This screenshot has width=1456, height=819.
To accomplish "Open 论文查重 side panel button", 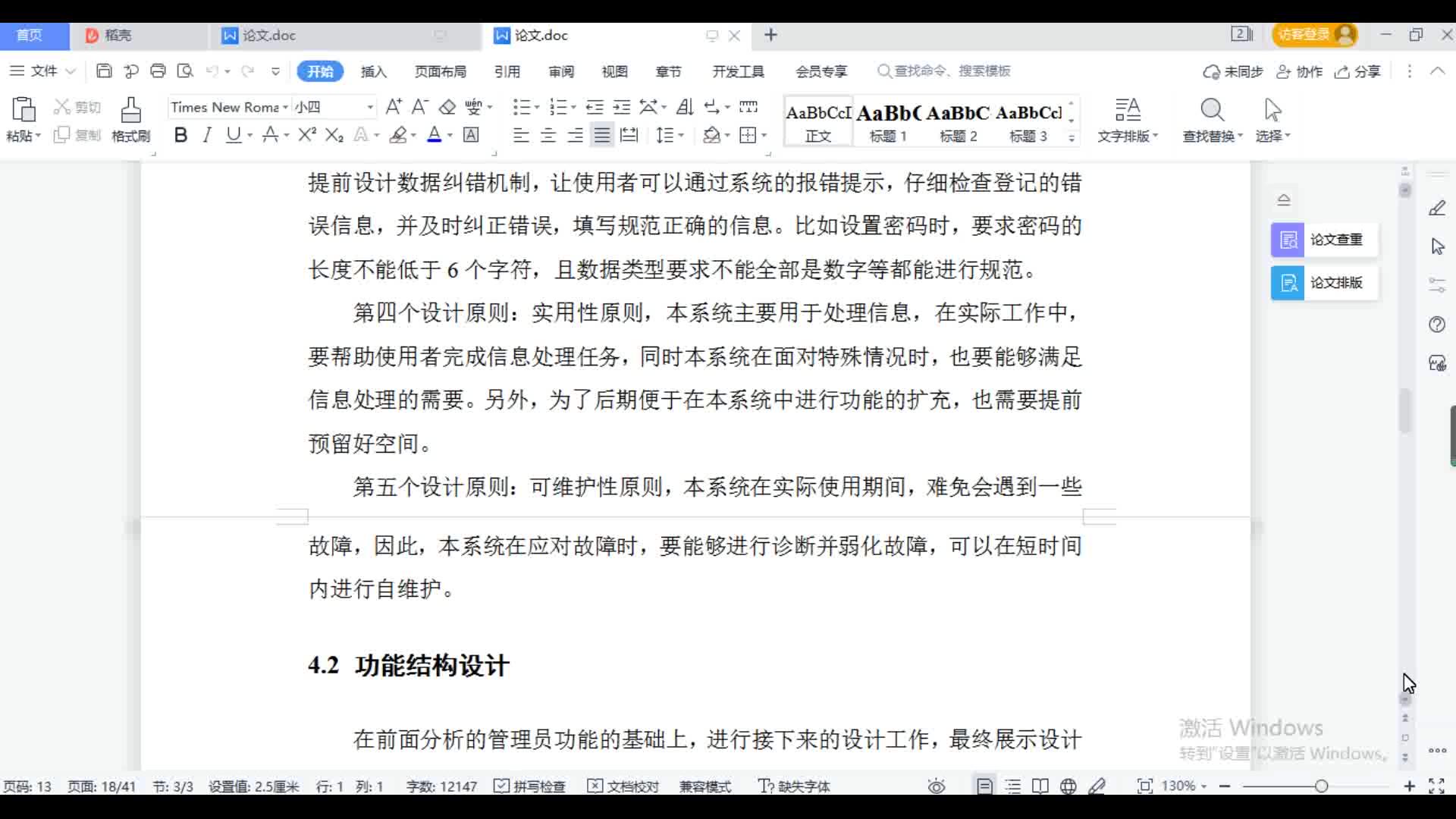I will click(1324, 240).
